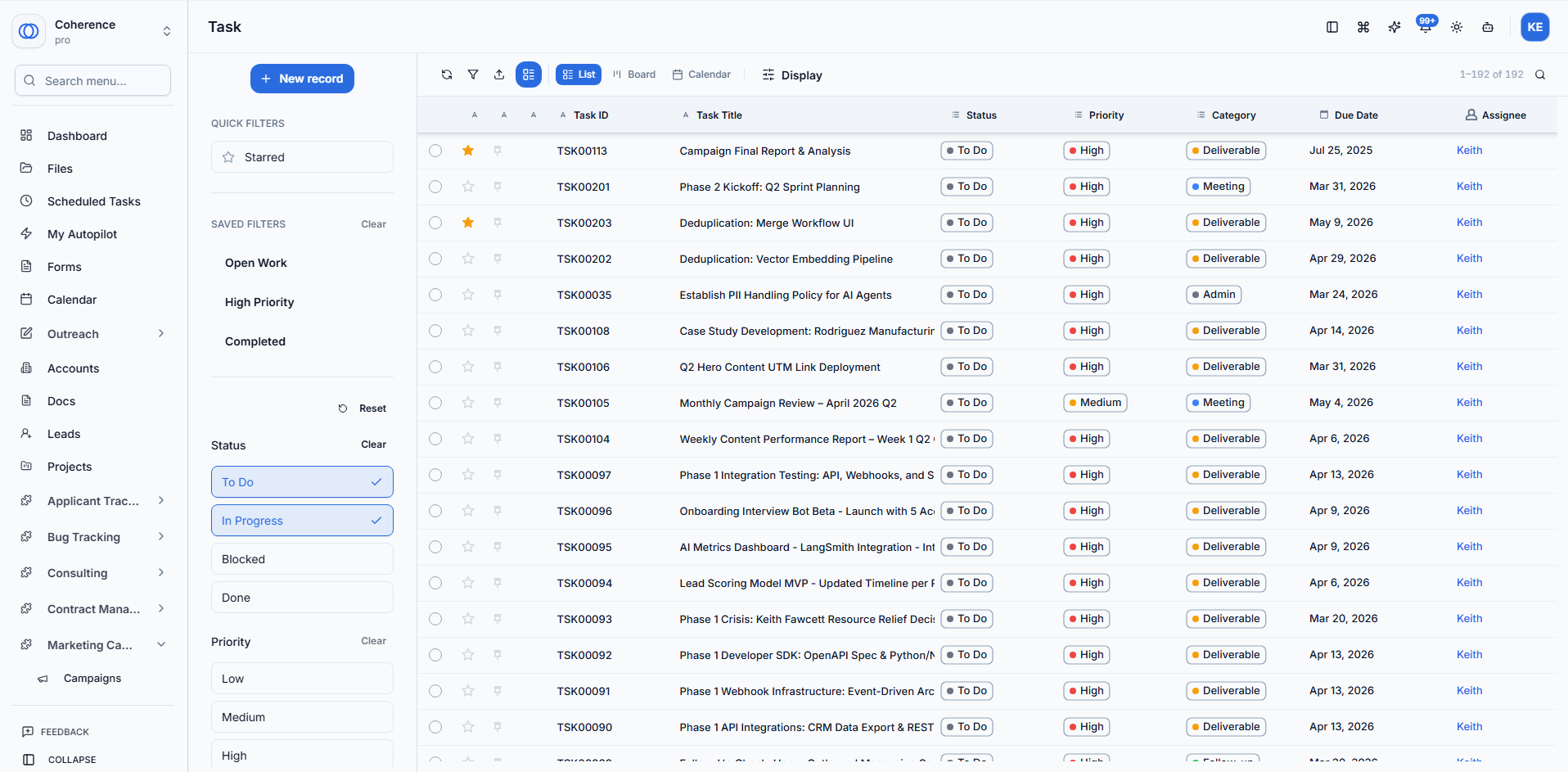
Task: Apply the Completed saved filter
Action: [255, 341]
